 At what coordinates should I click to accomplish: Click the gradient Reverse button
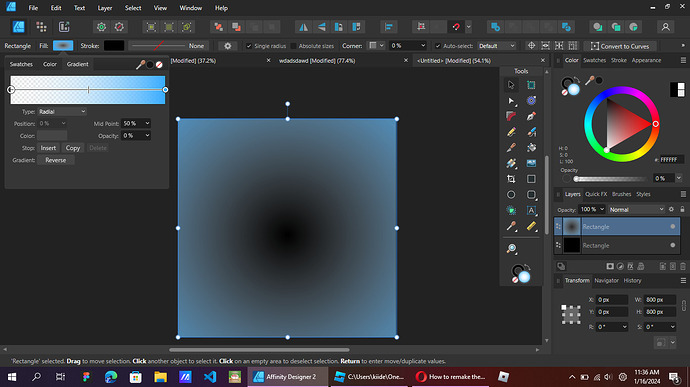(x=55, y=160)
